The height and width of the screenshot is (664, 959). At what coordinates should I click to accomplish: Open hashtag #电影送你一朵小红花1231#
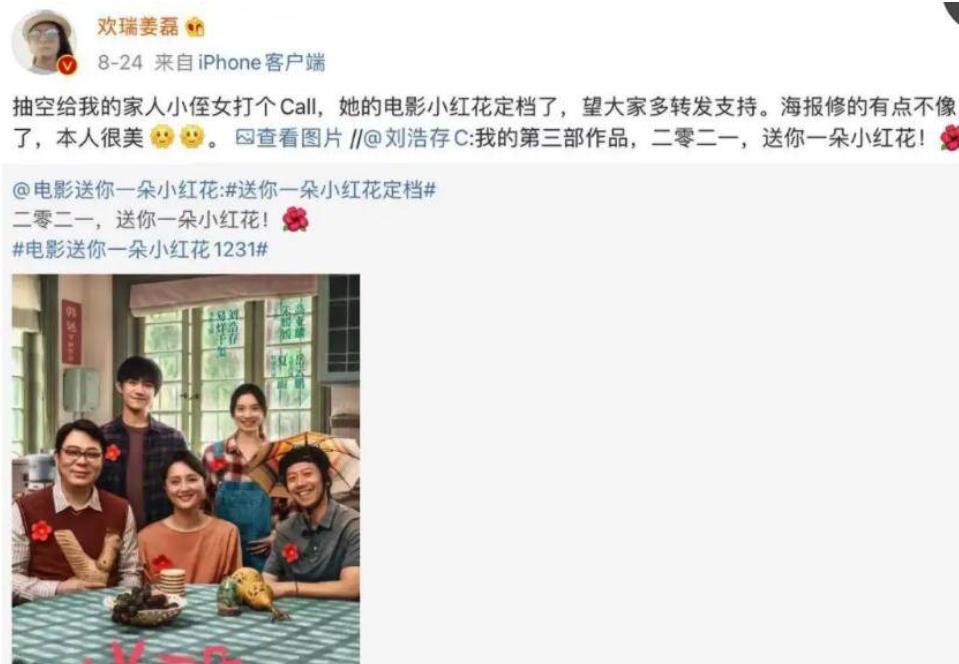point(140,249)
